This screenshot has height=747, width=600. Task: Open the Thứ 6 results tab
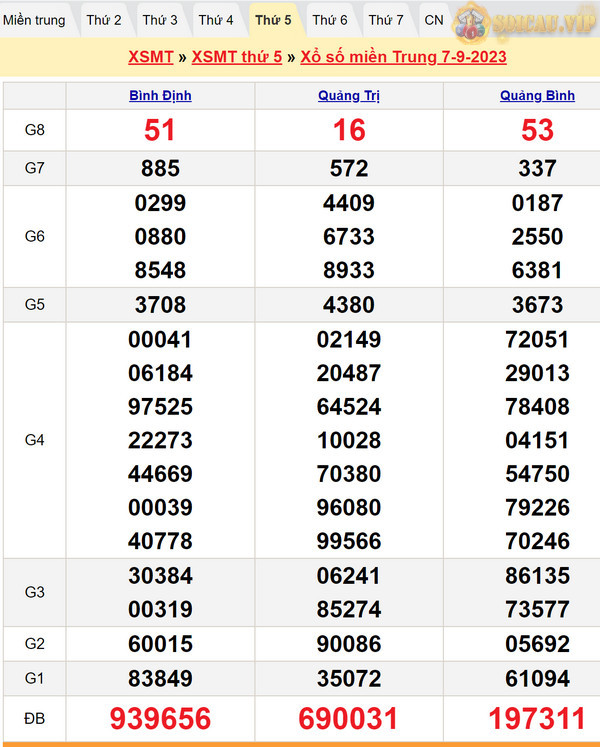tap(330, 20)
